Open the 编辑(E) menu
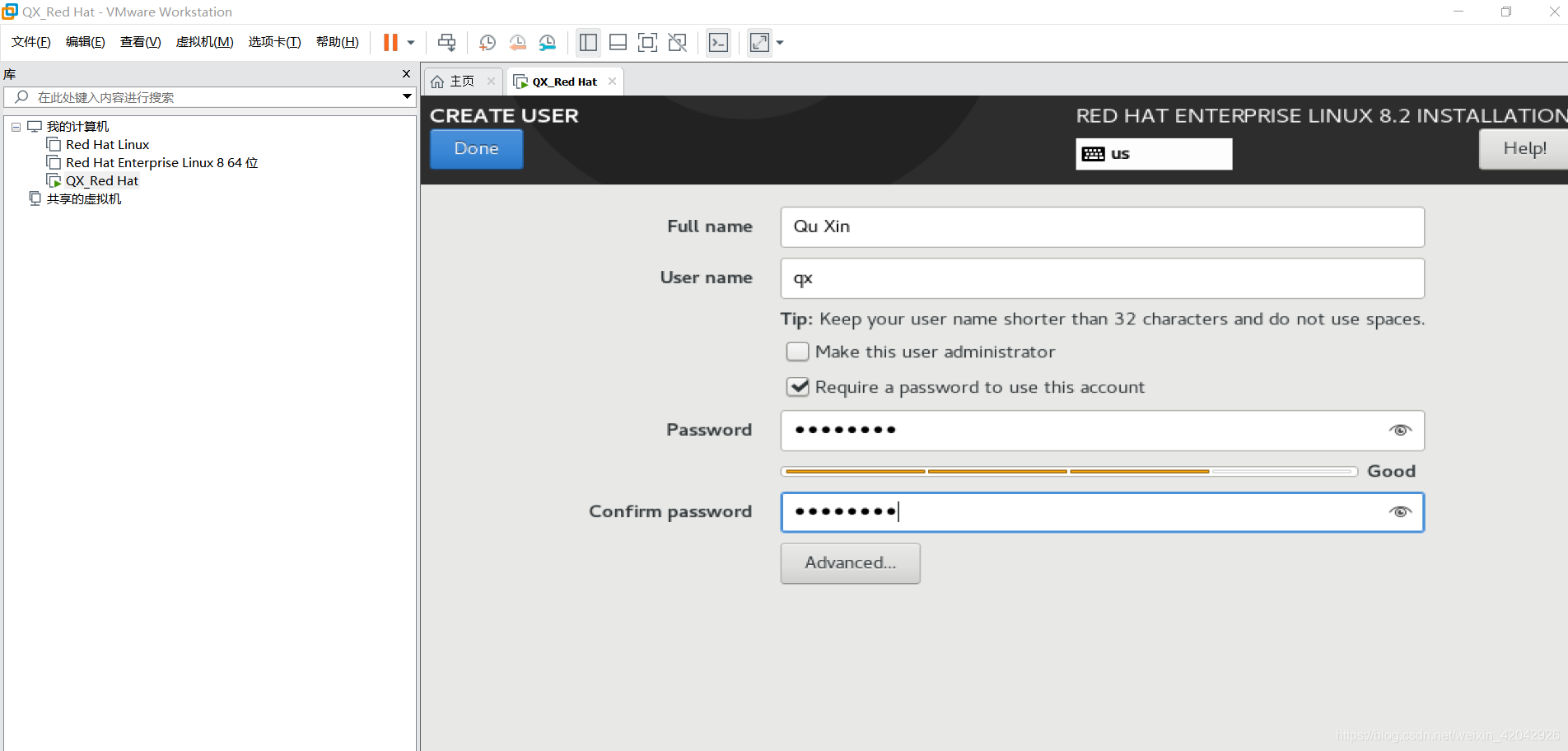 86,42
